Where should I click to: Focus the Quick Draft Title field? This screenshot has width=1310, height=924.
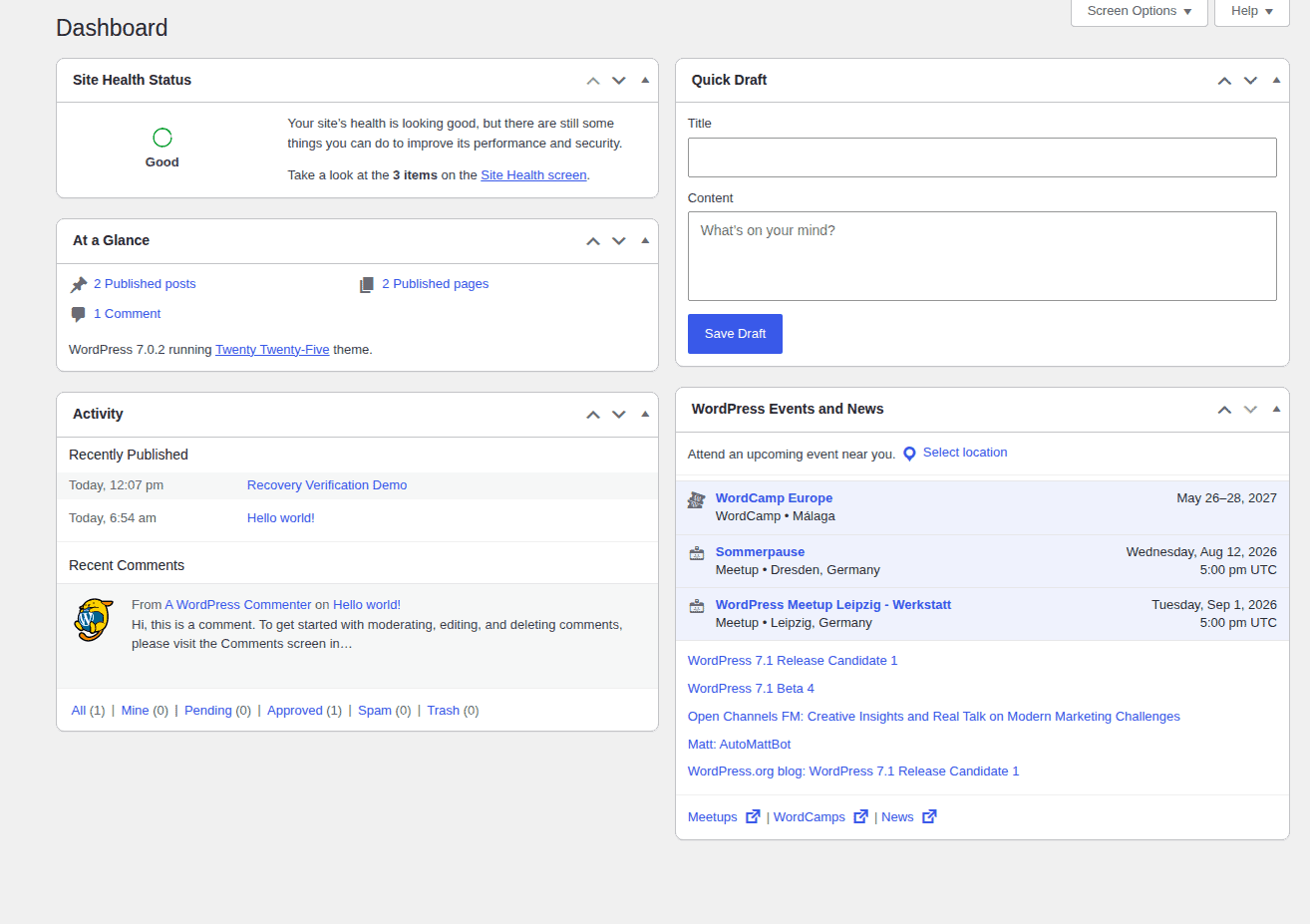[x=982, y=157]
